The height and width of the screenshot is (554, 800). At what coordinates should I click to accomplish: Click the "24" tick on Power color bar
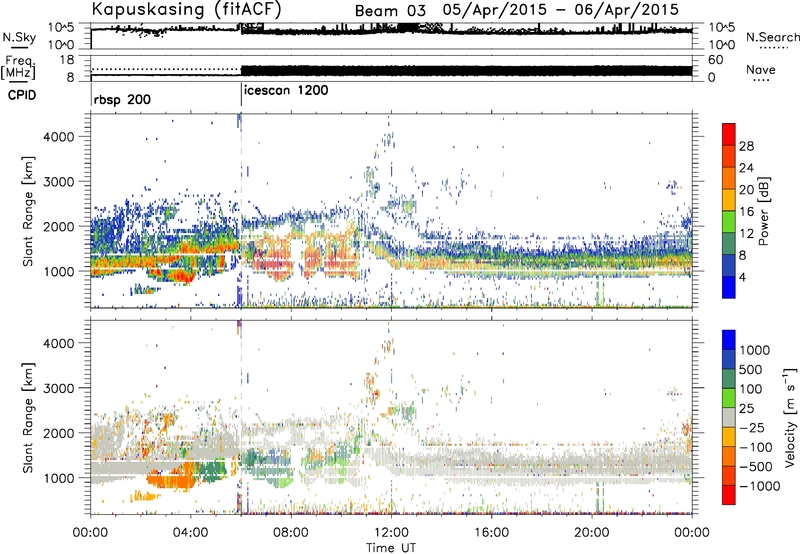pyautogui.click(x=746, y=168)
